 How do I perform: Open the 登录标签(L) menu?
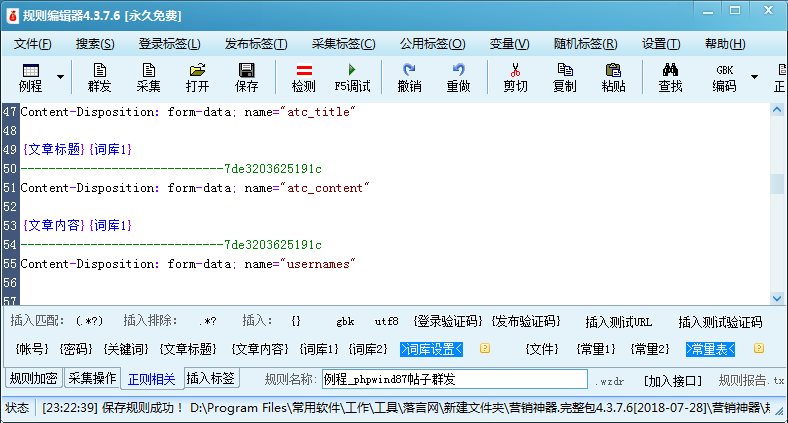(x=169, y=44)
